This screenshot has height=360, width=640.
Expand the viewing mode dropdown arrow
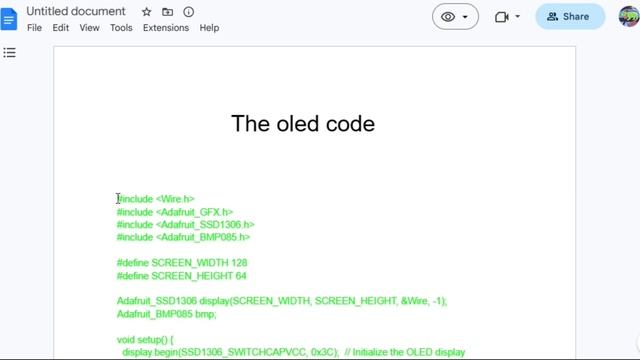tap(465, 17)
